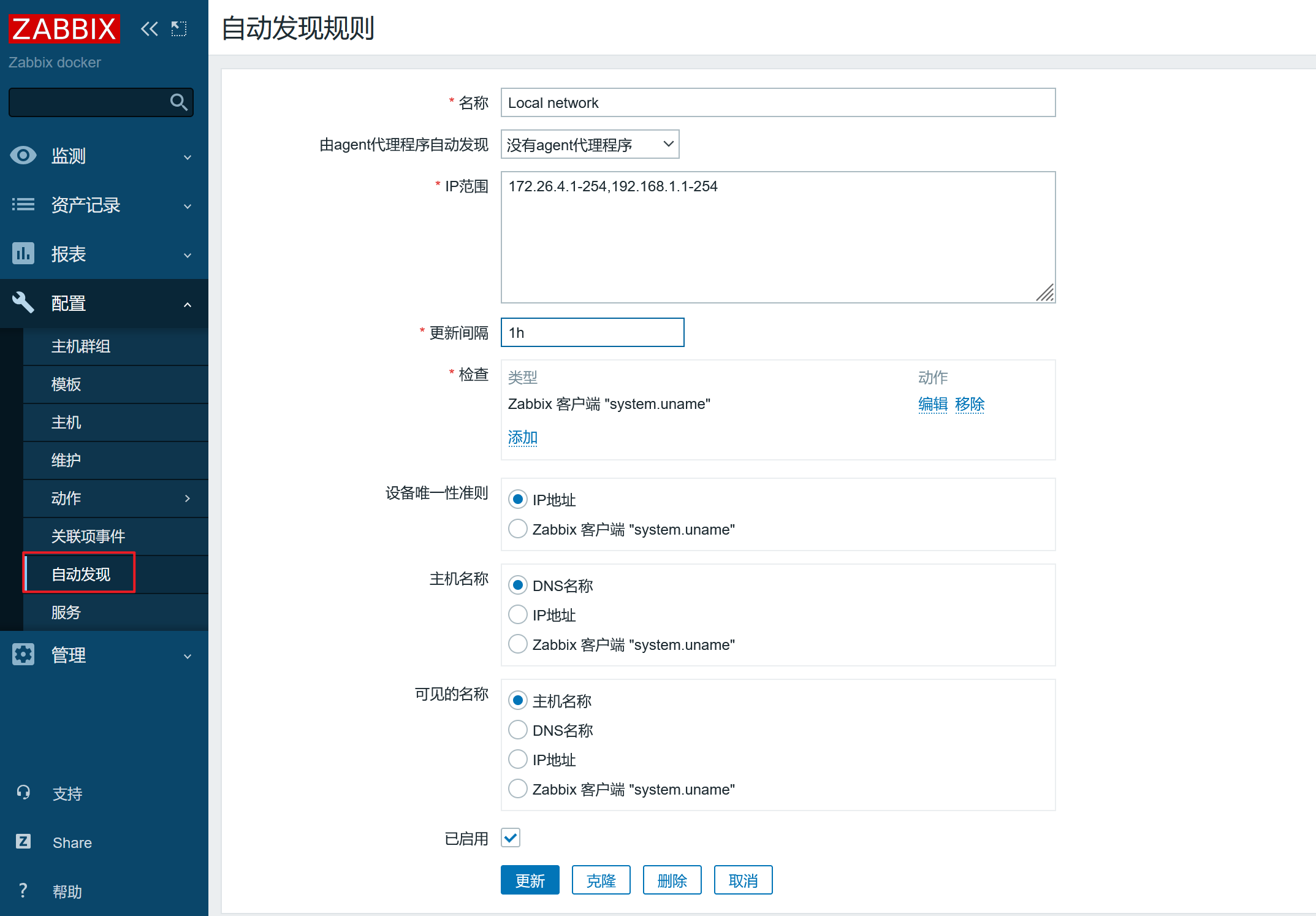The height and width of the screenshot is (916, 1316).
Task: Open the 没有agent代理程序 dropdown
Action: click(x=590, y=145)
